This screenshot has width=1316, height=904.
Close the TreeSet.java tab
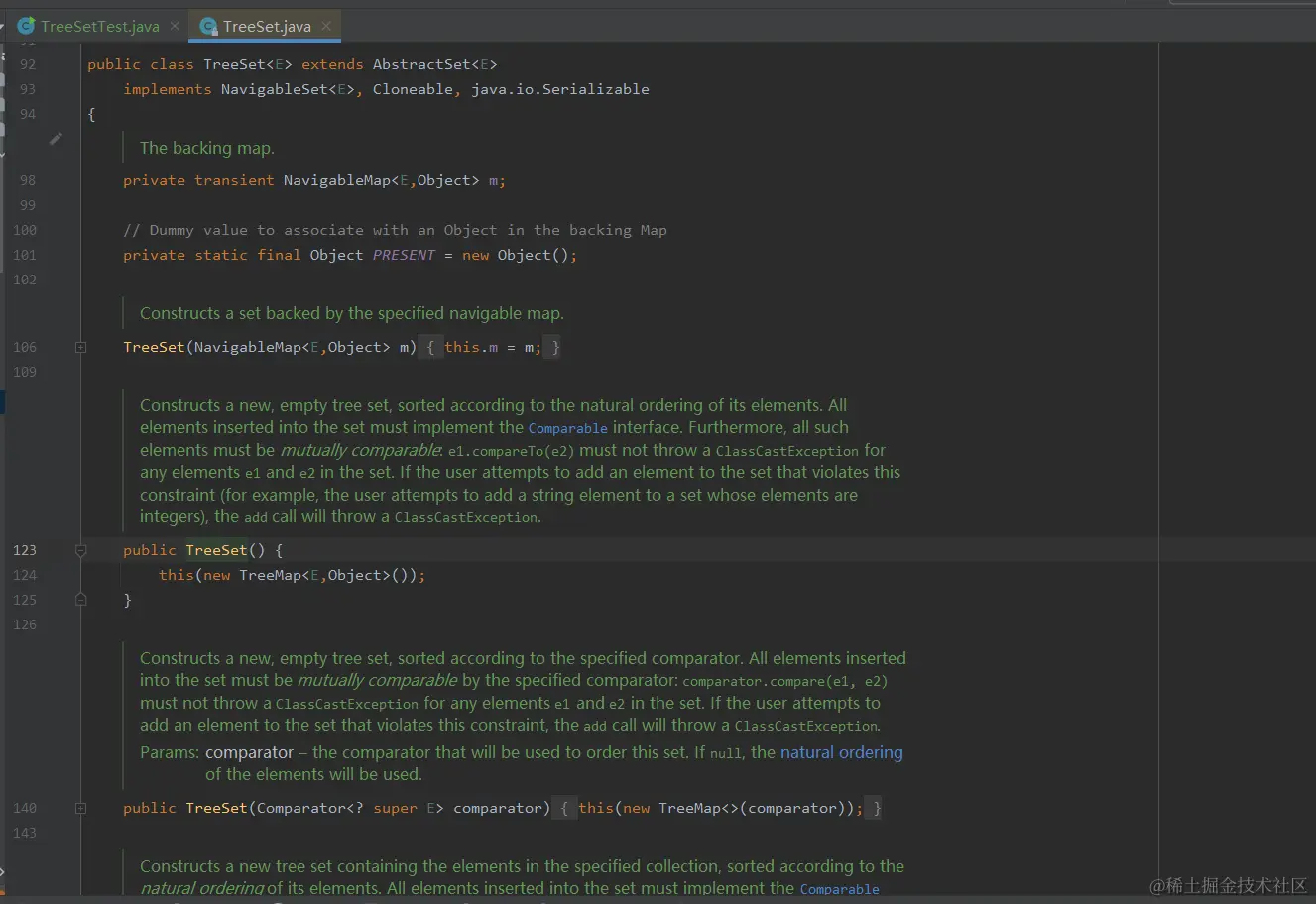pyautogui.click(x=327, y=26)
